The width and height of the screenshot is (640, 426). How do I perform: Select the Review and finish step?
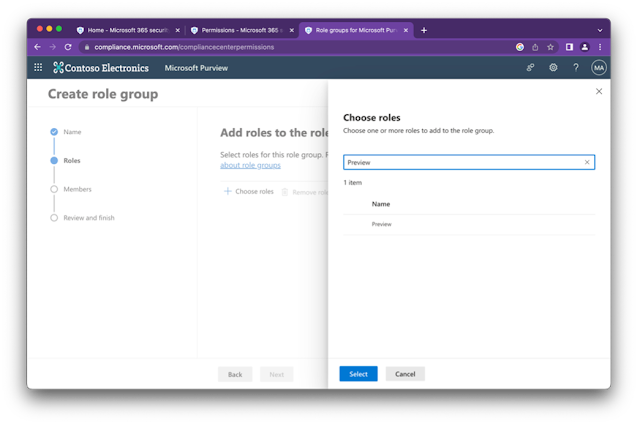pyautogui.click(x=82, y=217)
